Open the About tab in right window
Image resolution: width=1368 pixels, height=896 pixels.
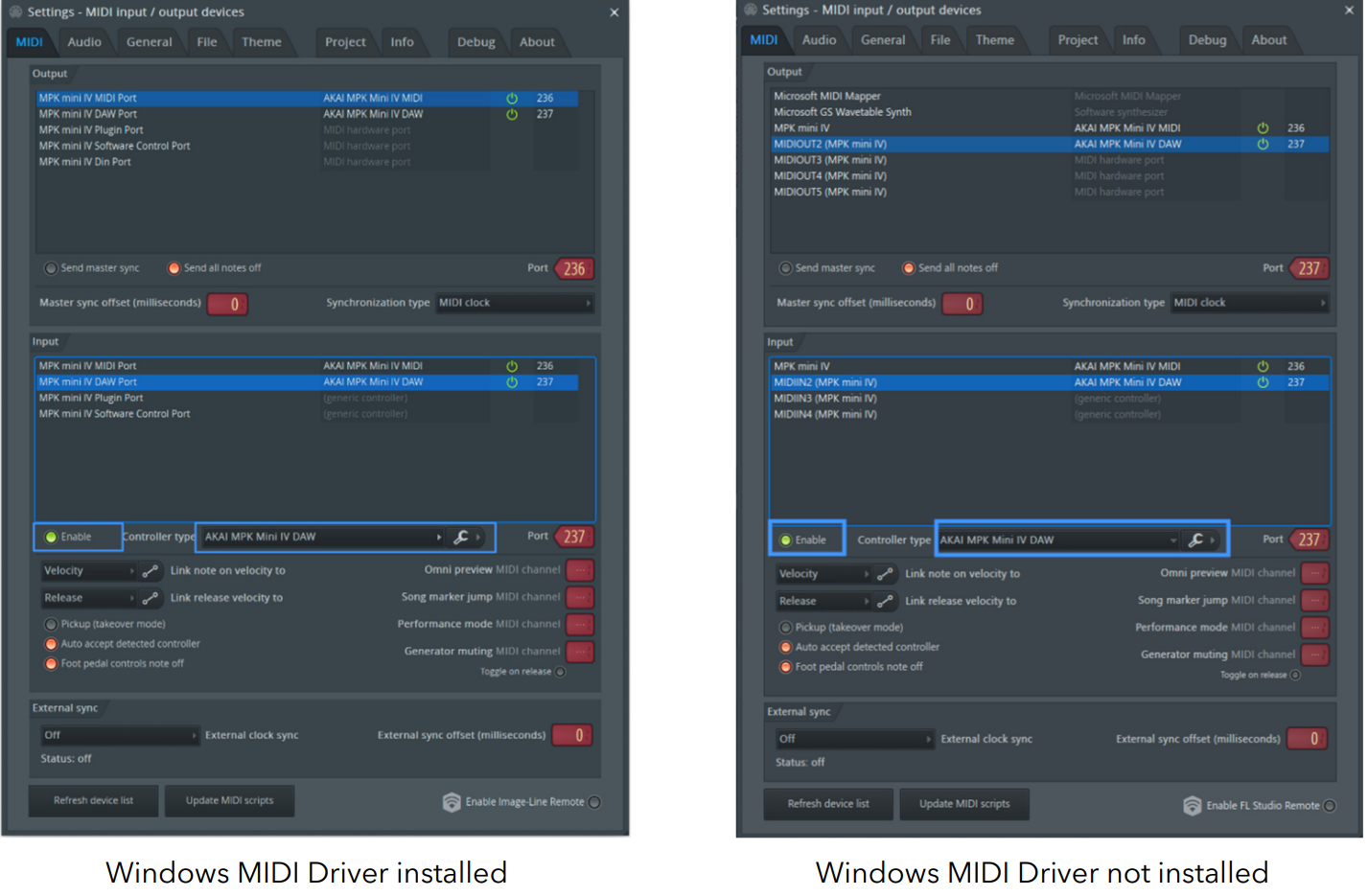tap(1269, 40)
